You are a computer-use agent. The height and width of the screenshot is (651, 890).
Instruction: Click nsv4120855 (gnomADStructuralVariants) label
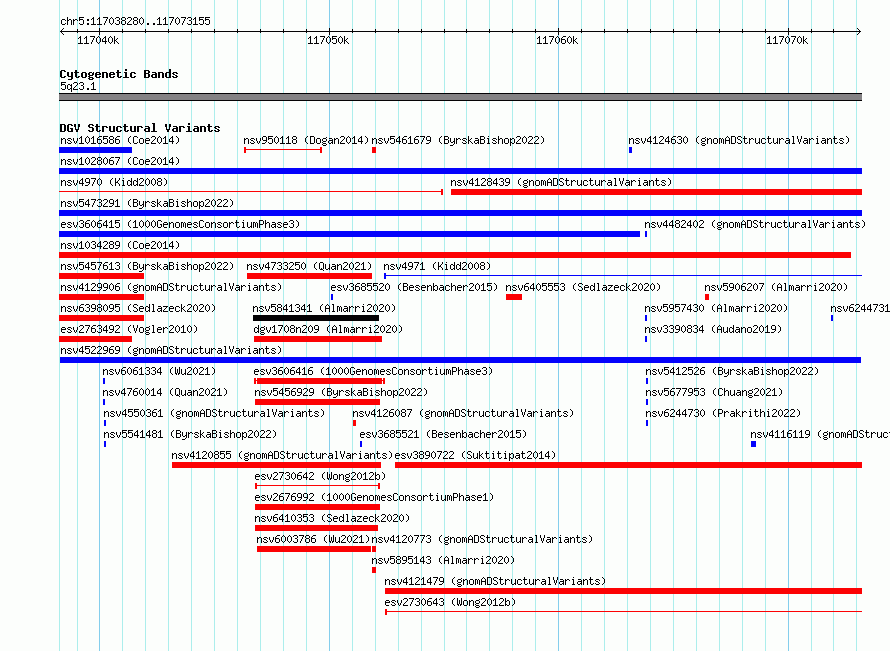pos(282,455)
